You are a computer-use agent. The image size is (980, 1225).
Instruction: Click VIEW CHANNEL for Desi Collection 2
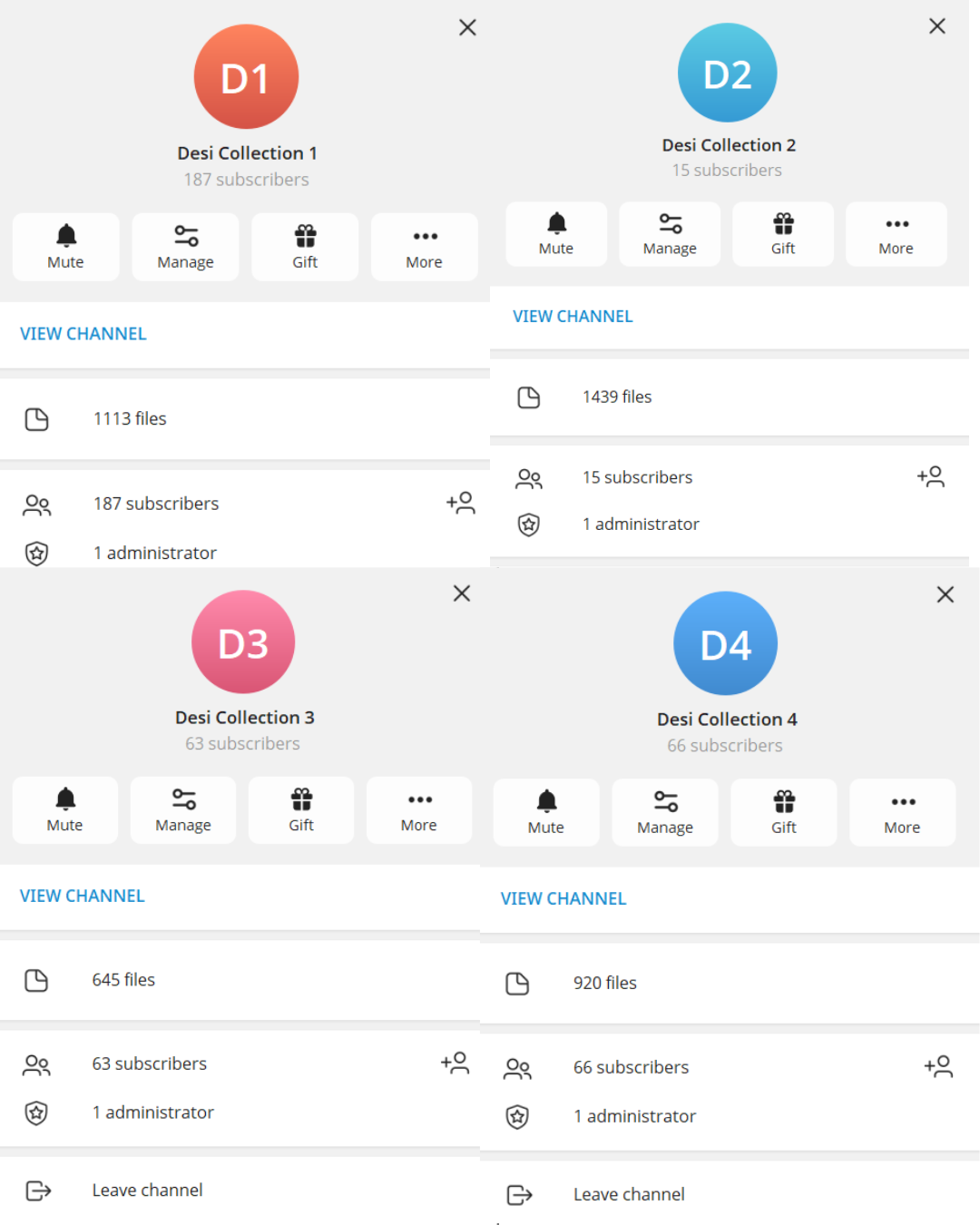coord(573,317)
